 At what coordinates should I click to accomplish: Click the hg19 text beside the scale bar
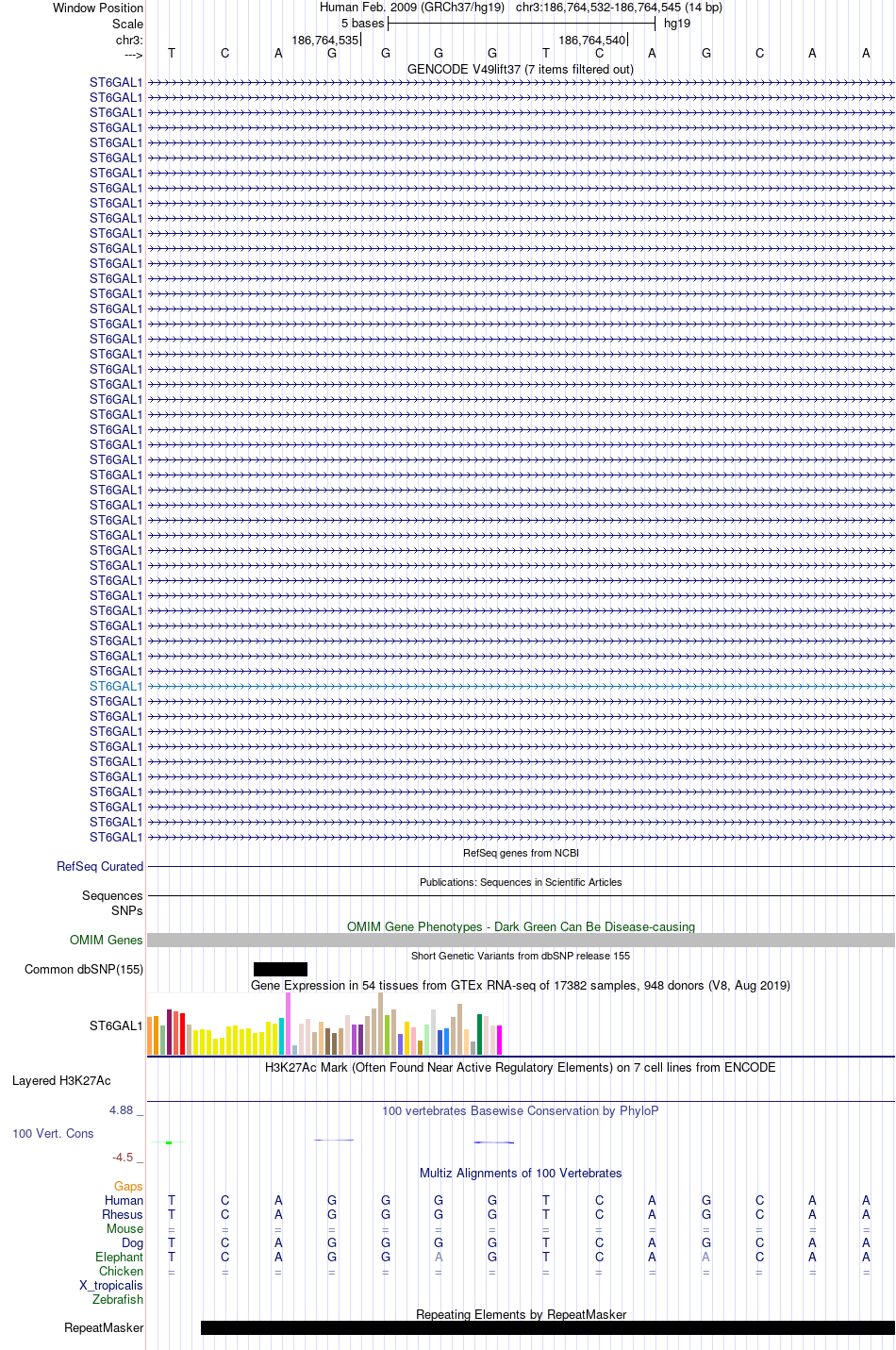coord(677,24)
